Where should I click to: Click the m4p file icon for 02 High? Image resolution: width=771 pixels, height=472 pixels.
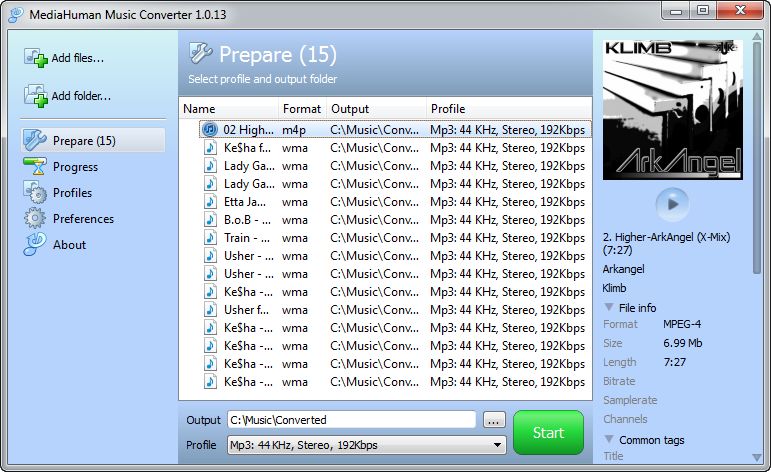tap(210, 130)
